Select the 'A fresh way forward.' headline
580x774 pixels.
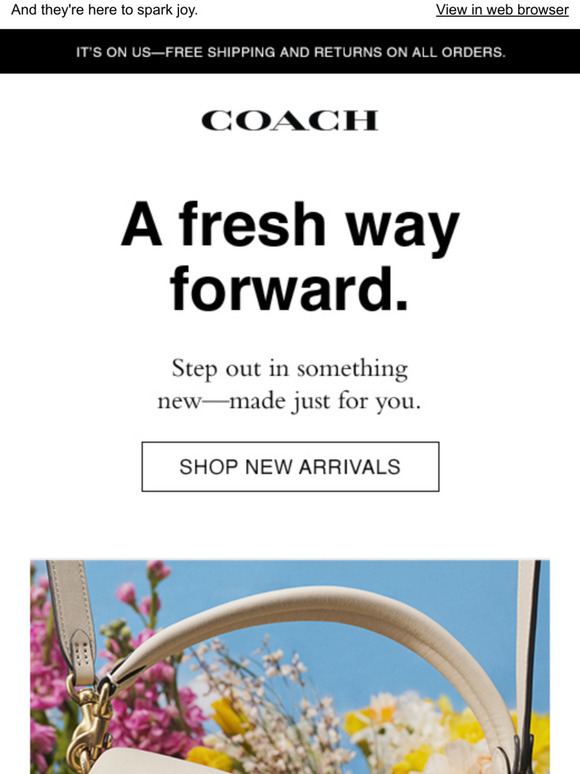click(290, 257)
